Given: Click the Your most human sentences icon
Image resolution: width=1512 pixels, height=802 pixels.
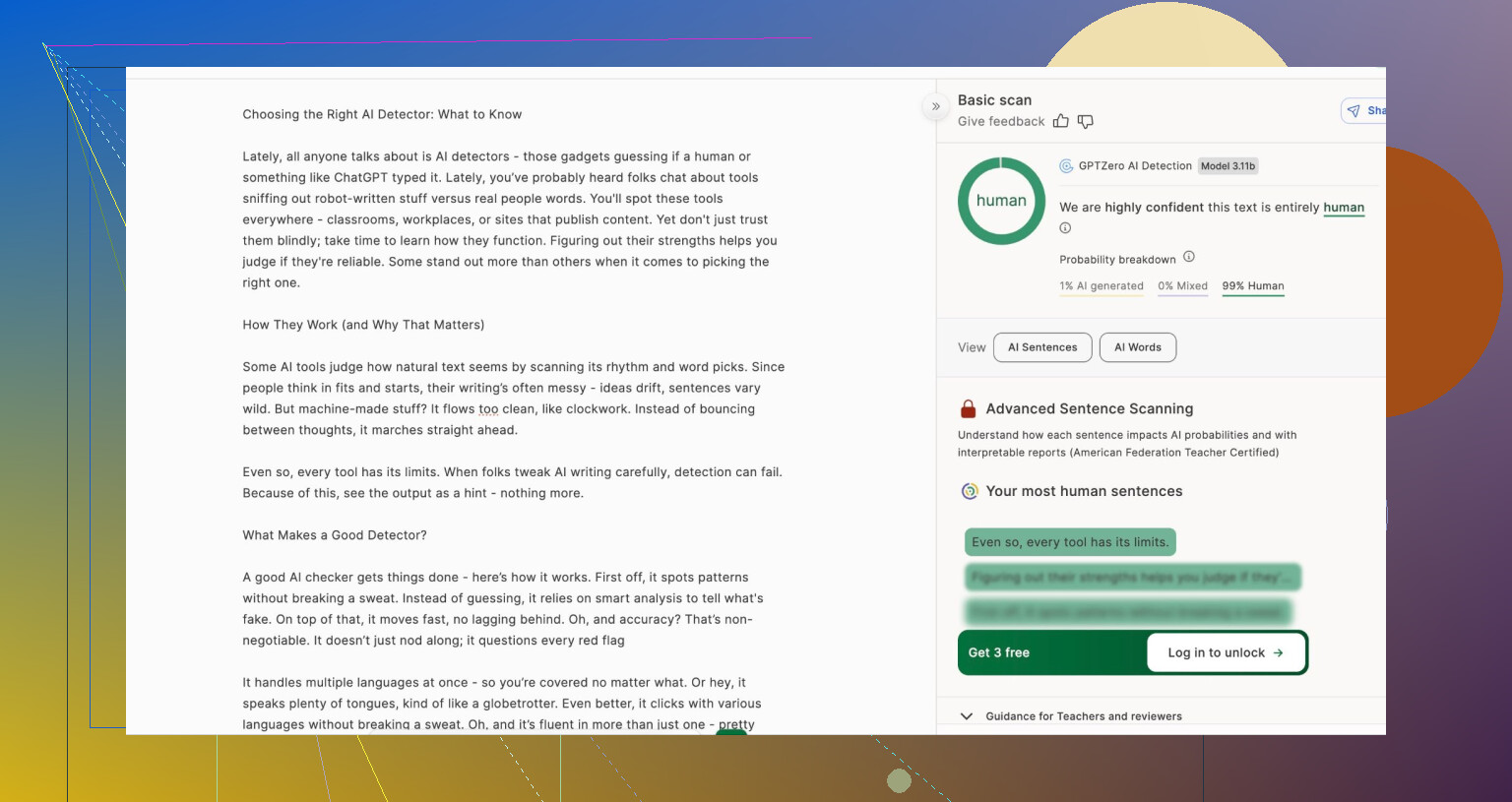Looking at the screenshot, I should pos(970,491).
